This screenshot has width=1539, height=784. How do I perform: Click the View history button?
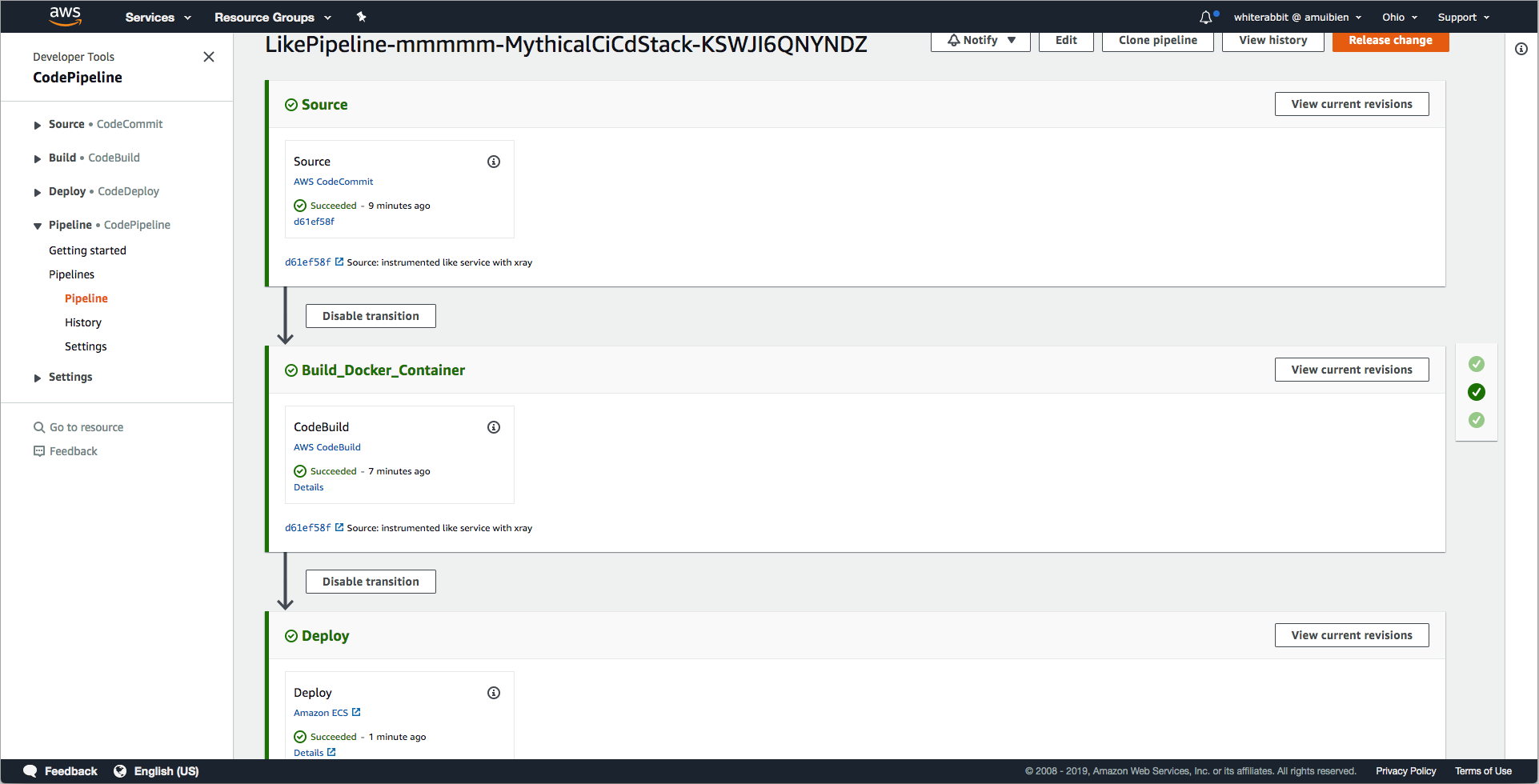[1273, 41]
